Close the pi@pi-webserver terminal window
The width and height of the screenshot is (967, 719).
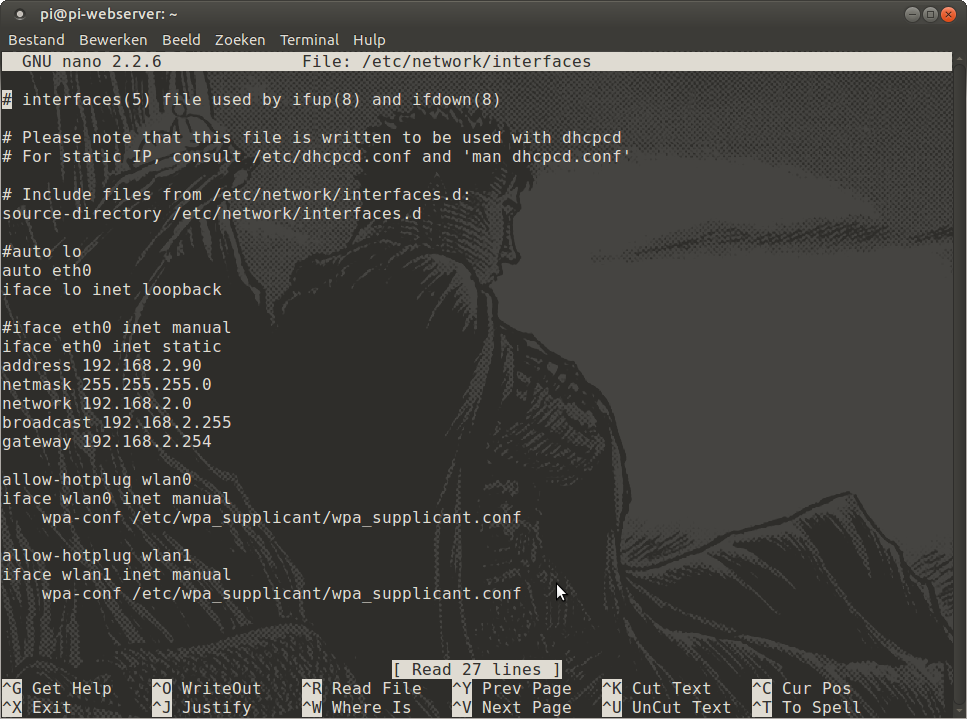pos(948,14)
